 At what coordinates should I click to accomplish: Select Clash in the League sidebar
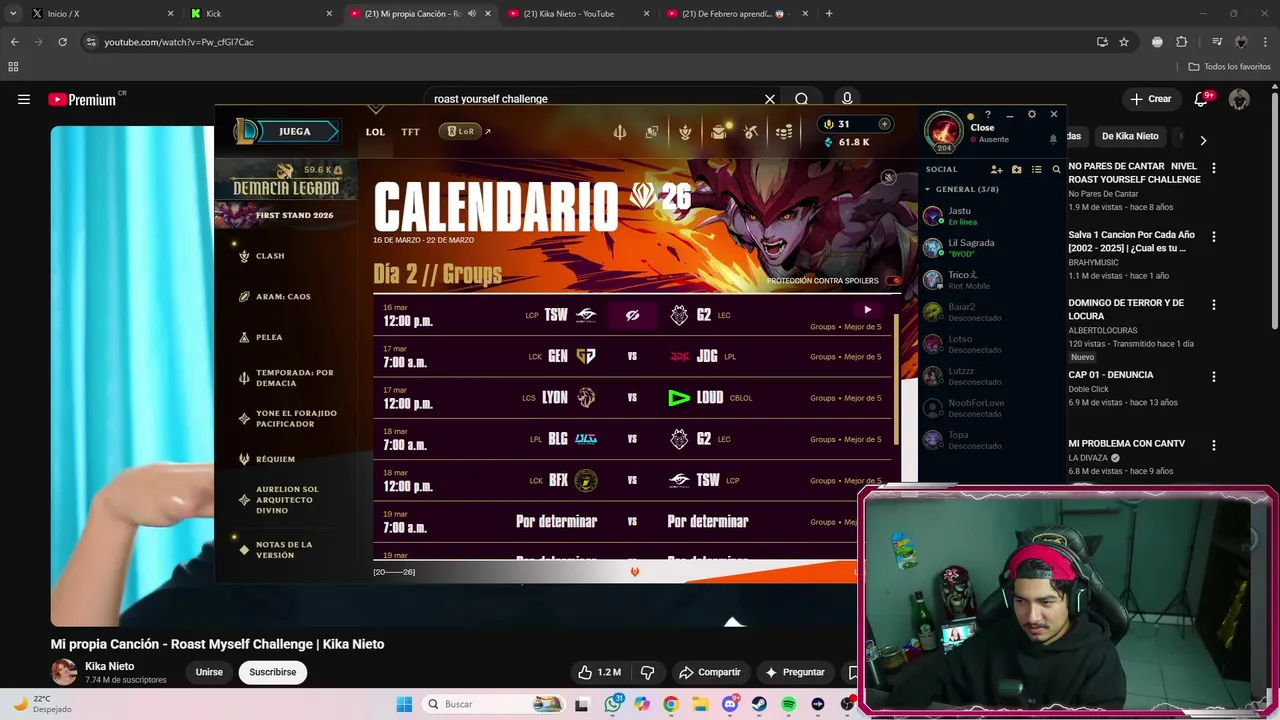[269, 256]
